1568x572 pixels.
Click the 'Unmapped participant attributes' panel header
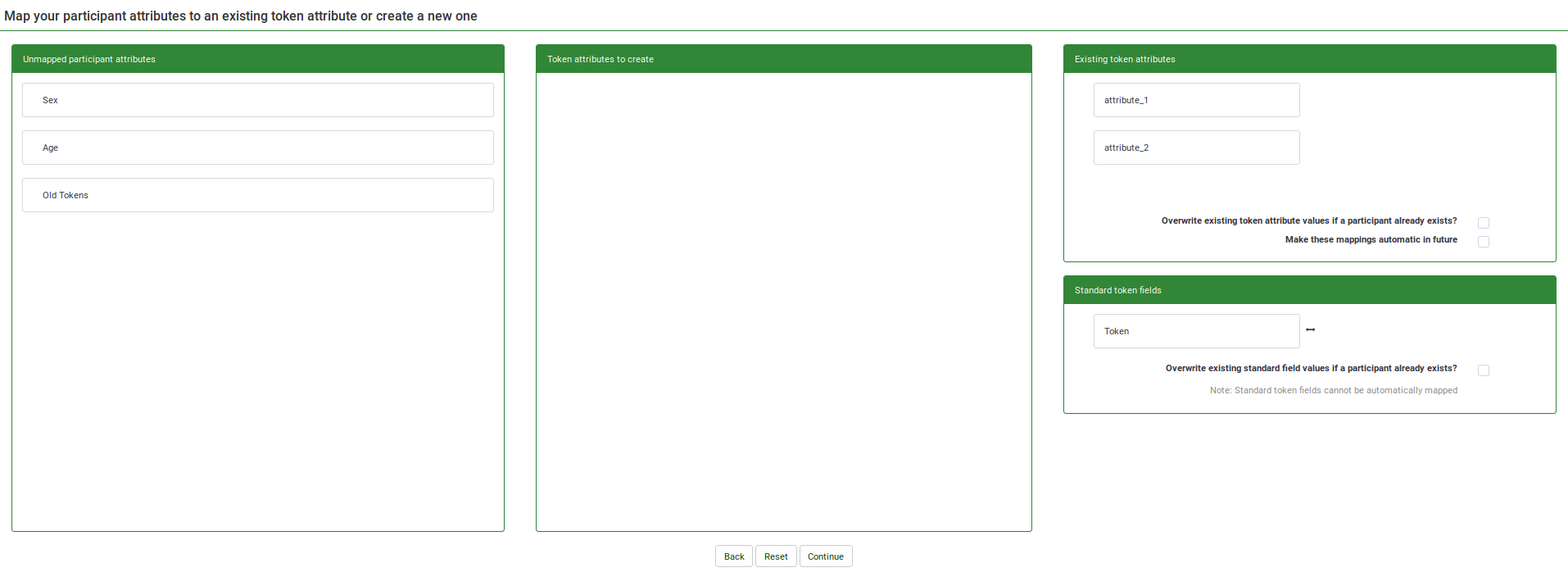click(257, 59)
